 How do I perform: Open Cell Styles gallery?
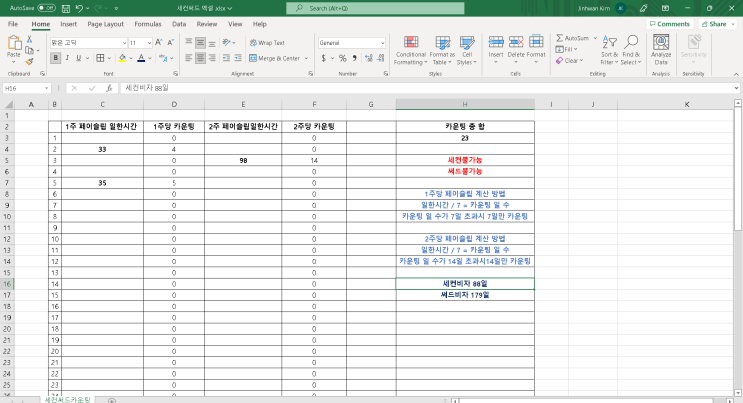[x=467, y=50]
